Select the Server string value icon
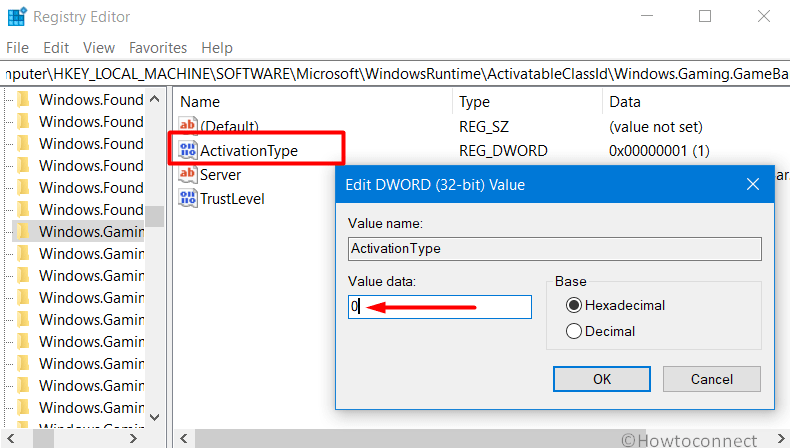 187,174
